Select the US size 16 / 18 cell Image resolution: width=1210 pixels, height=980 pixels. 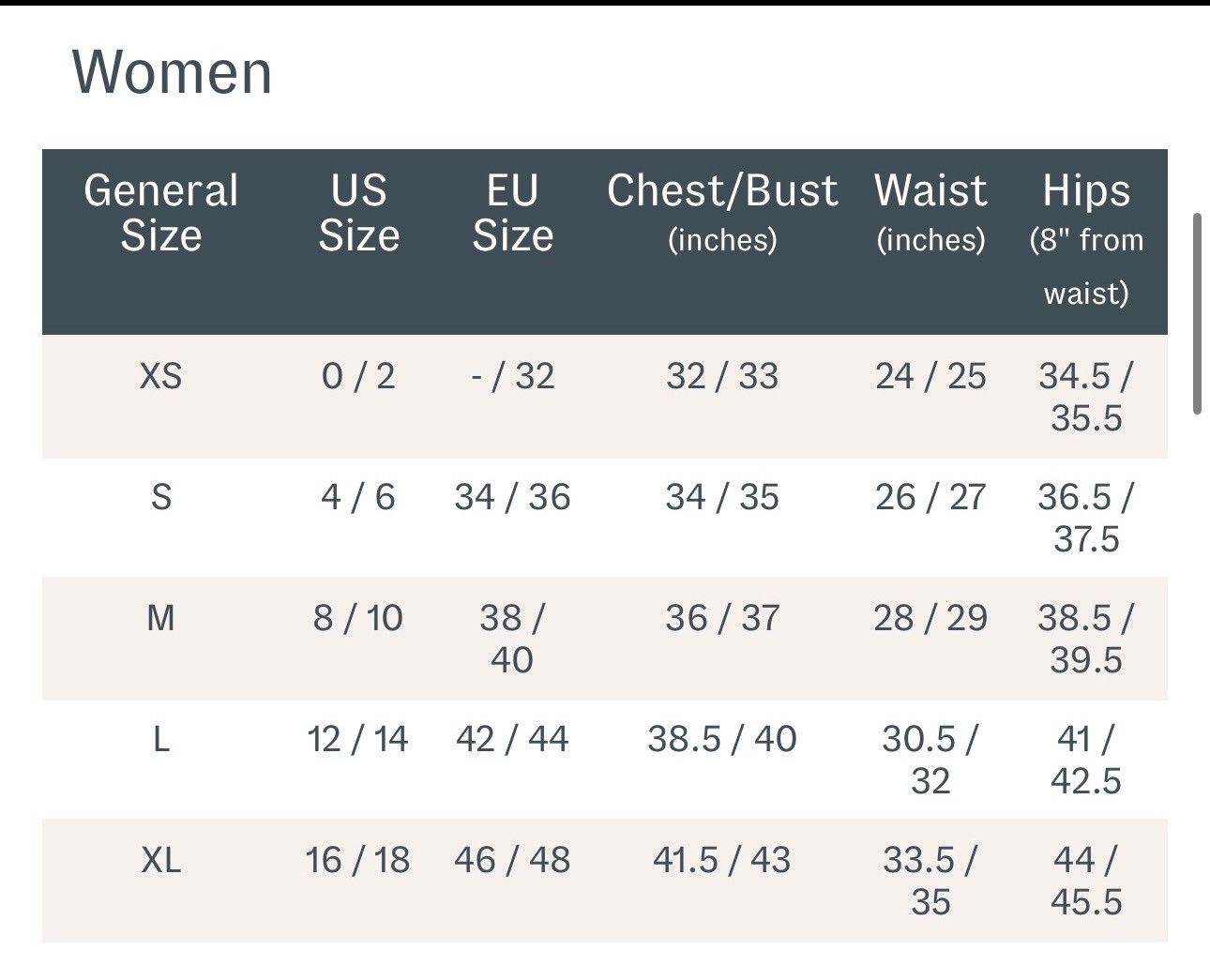click(x=358, y=861)
